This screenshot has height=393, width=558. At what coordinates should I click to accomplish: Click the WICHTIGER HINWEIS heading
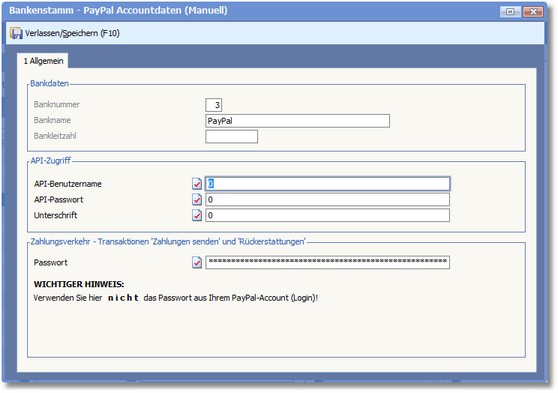79,284
